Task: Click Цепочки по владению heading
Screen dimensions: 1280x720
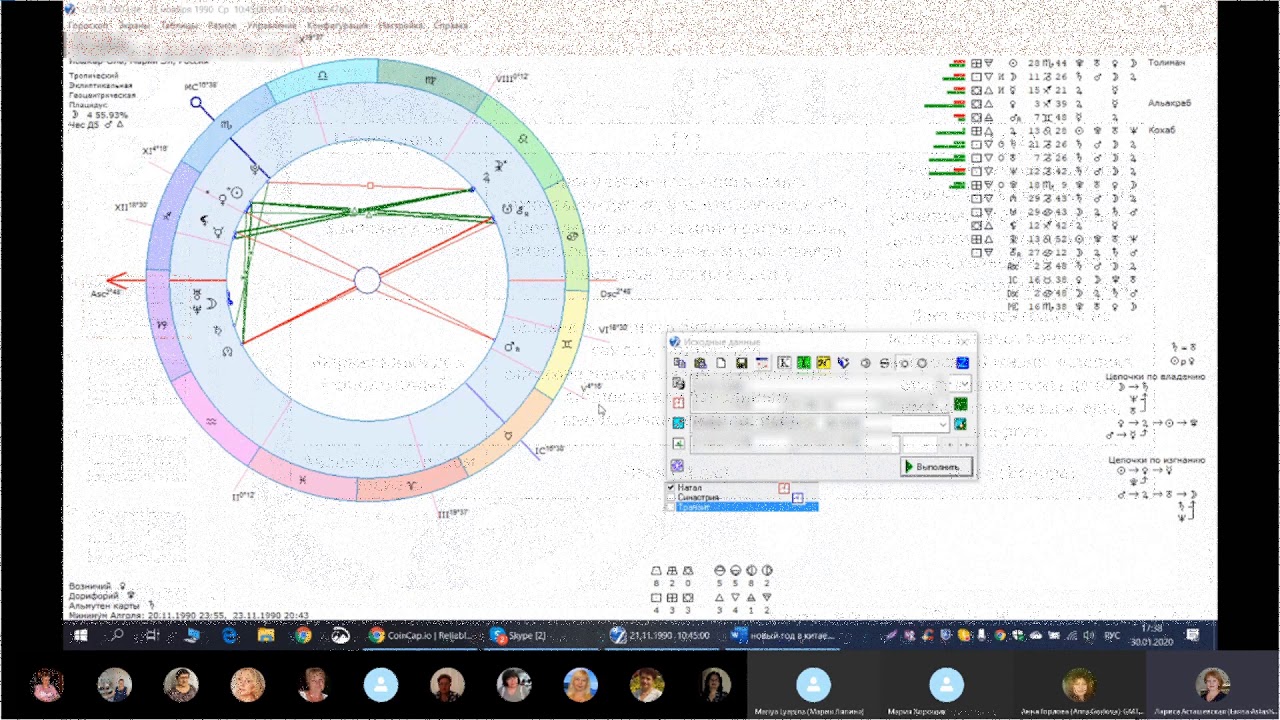Action: (1156, 377)
